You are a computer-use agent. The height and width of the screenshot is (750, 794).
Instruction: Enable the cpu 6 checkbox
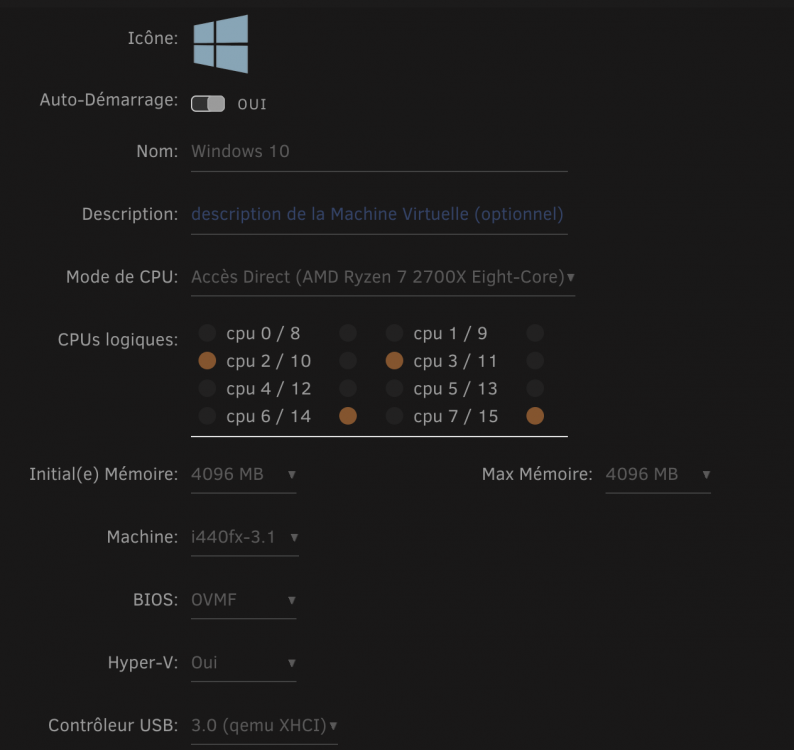(x=207, y=416)
